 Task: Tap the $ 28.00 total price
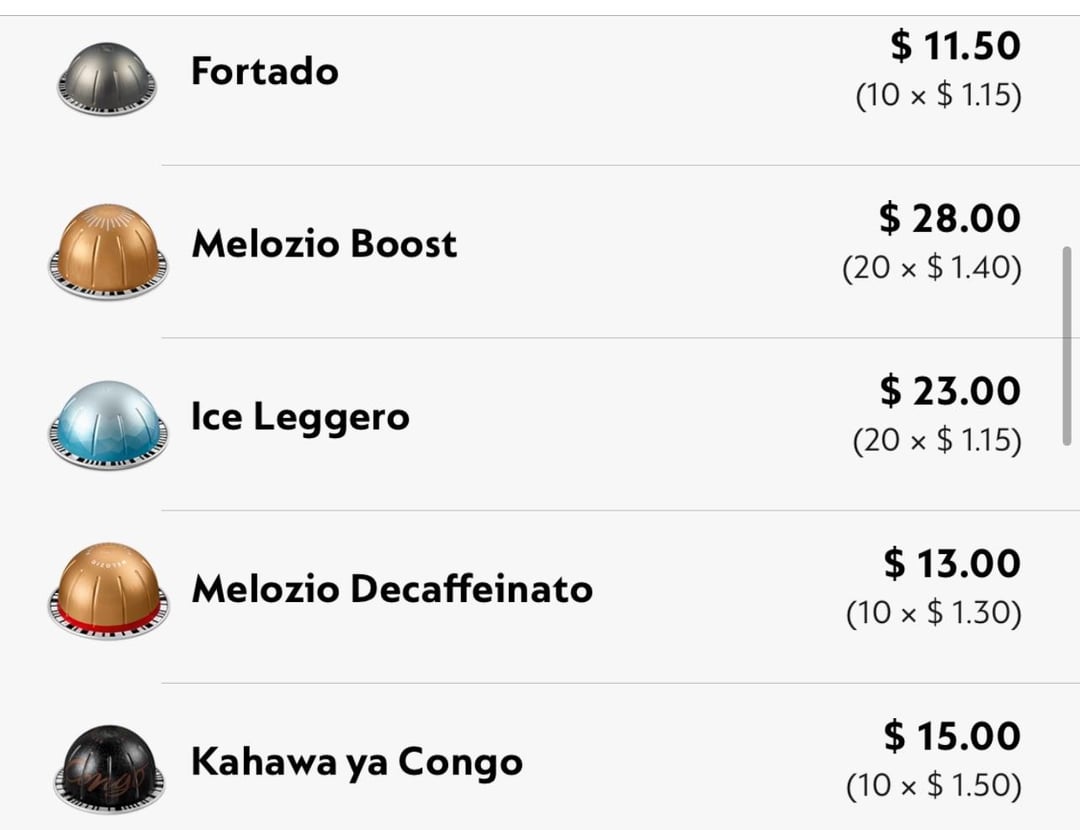pyautogui.click(x=949, y=218)
